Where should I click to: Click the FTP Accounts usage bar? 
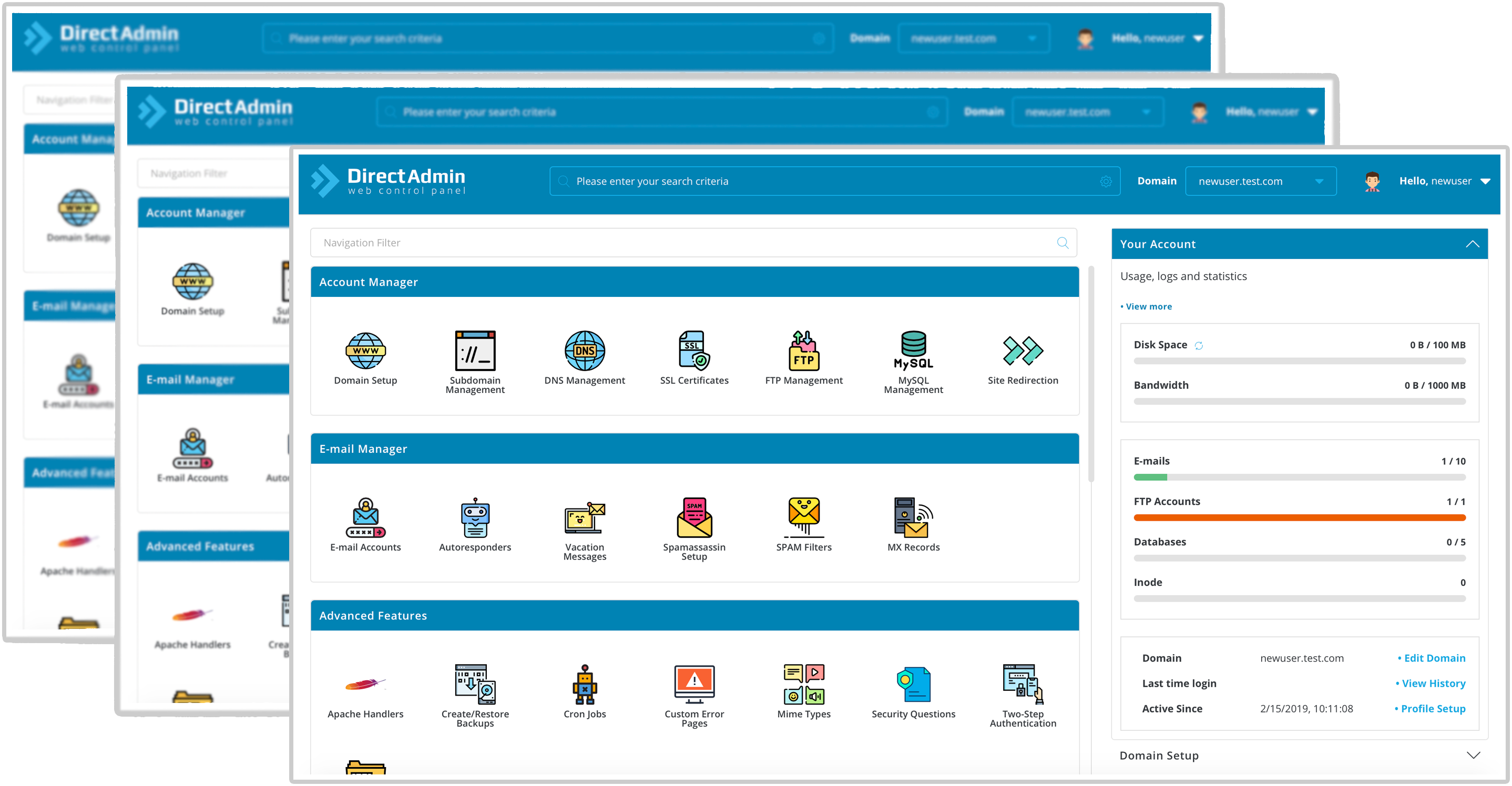pyautogui.click(x=1299, y=518)
